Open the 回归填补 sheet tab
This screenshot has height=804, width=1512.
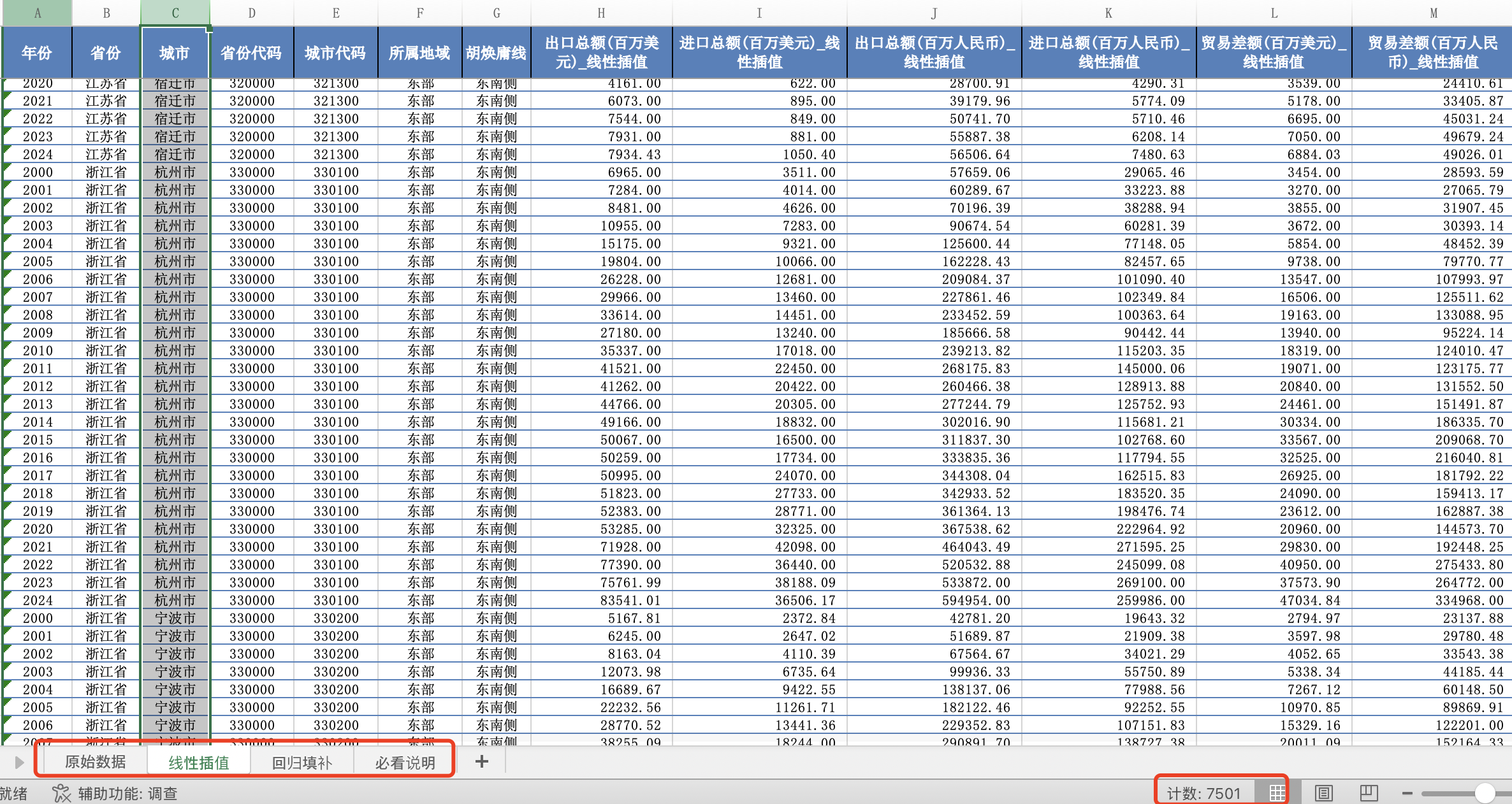click(302, 763)
